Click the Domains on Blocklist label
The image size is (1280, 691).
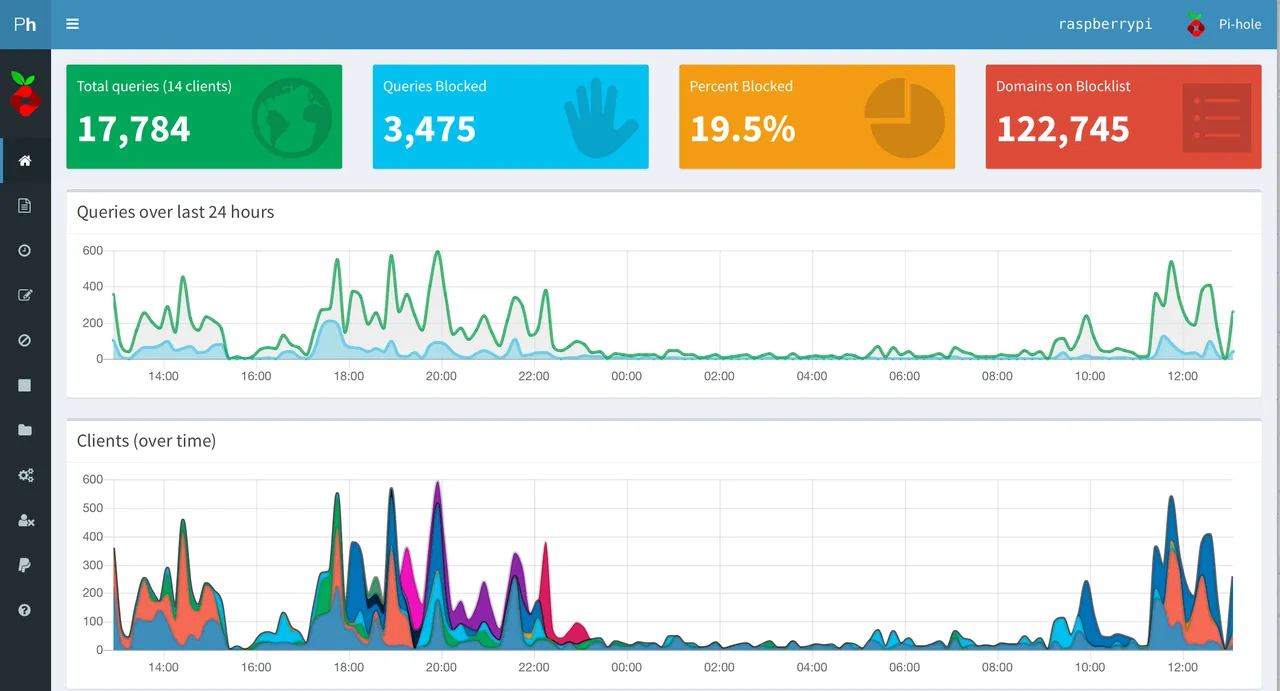1063,86
